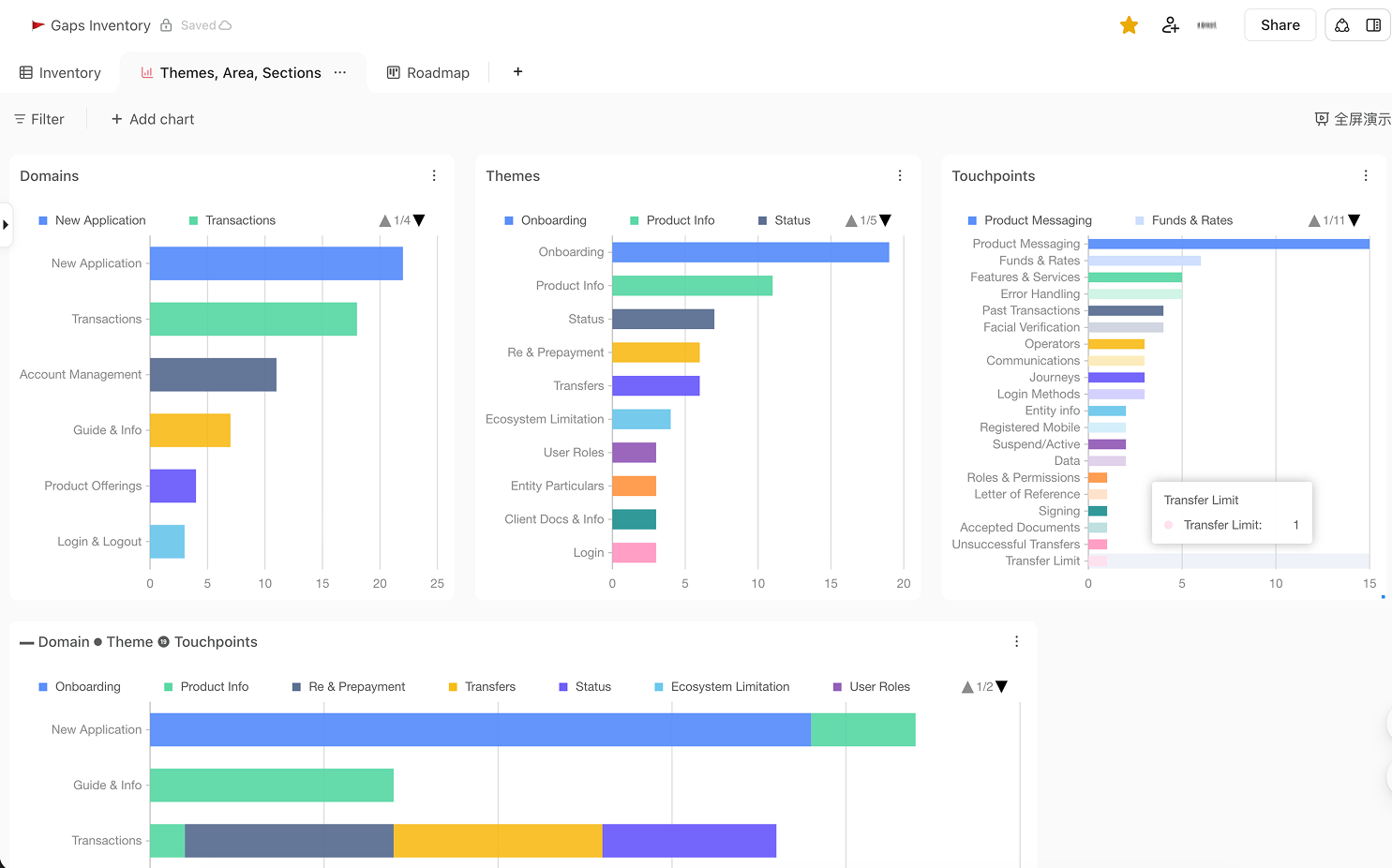Click the Transfers yellow segment in Transactions row

[498, 841]
